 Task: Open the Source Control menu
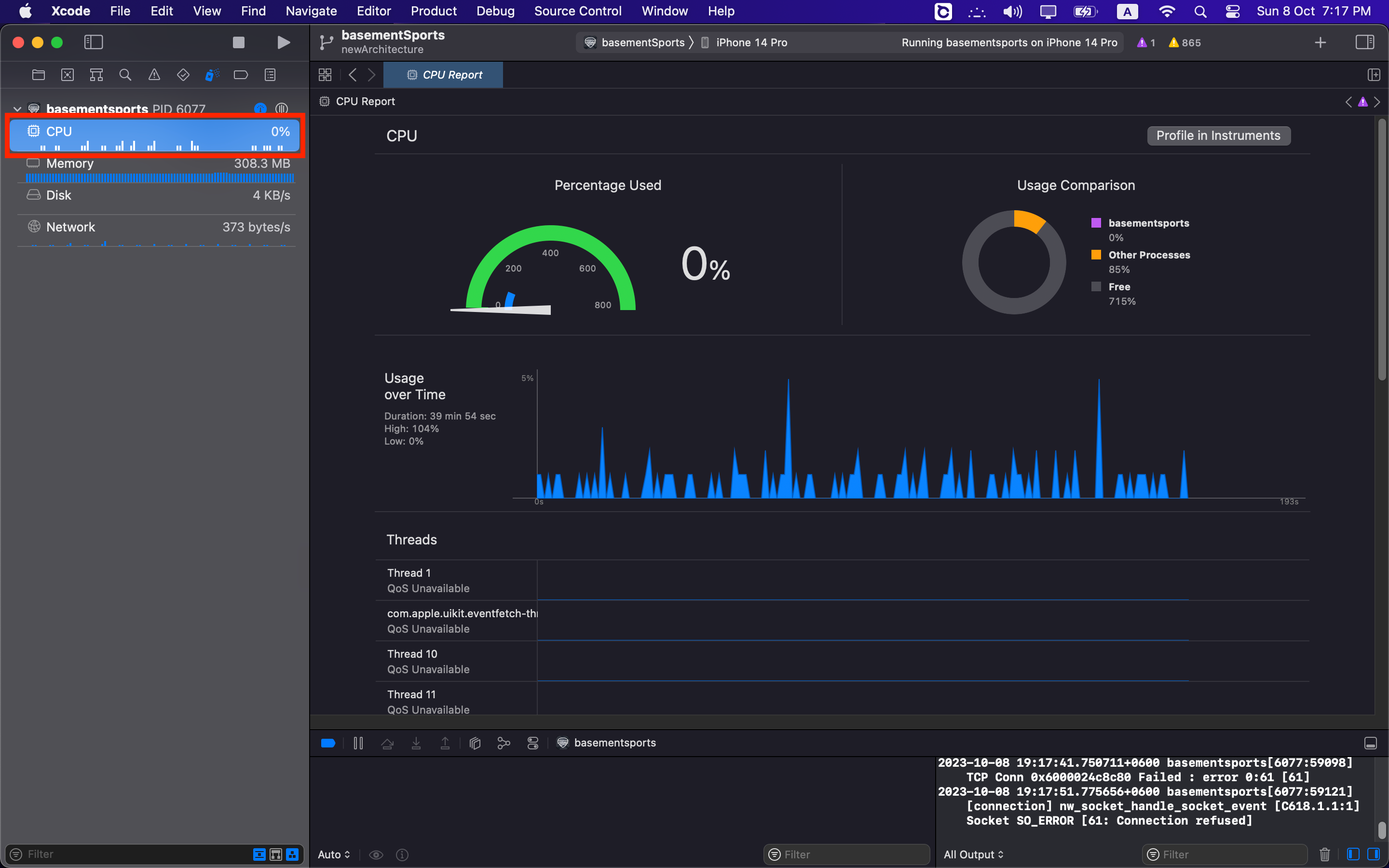(577, 11)
